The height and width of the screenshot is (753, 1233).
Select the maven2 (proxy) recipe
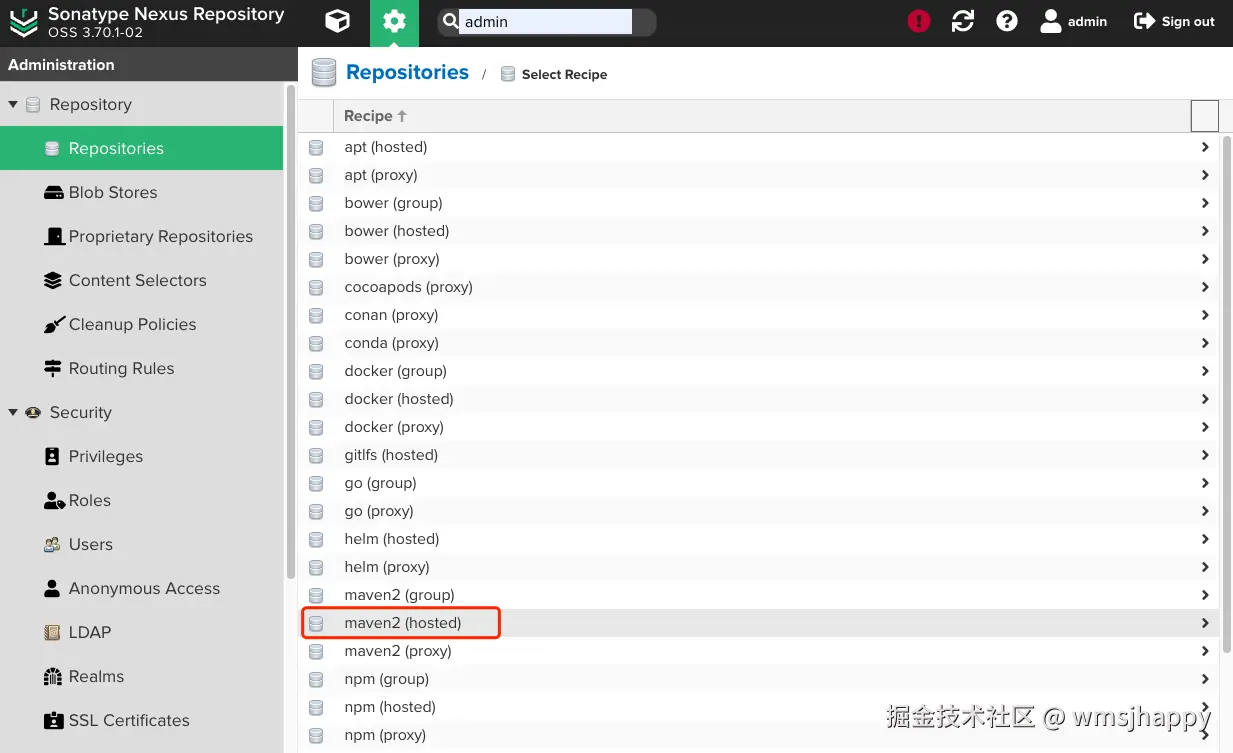(x=759, y=651)
